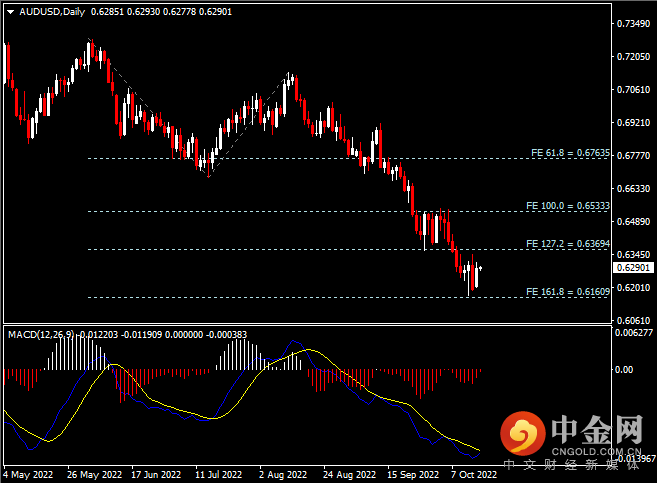Viewport: 657px width, 483px height.
Task: Click the 0.66330 price scale value
Action: (633, 189)
